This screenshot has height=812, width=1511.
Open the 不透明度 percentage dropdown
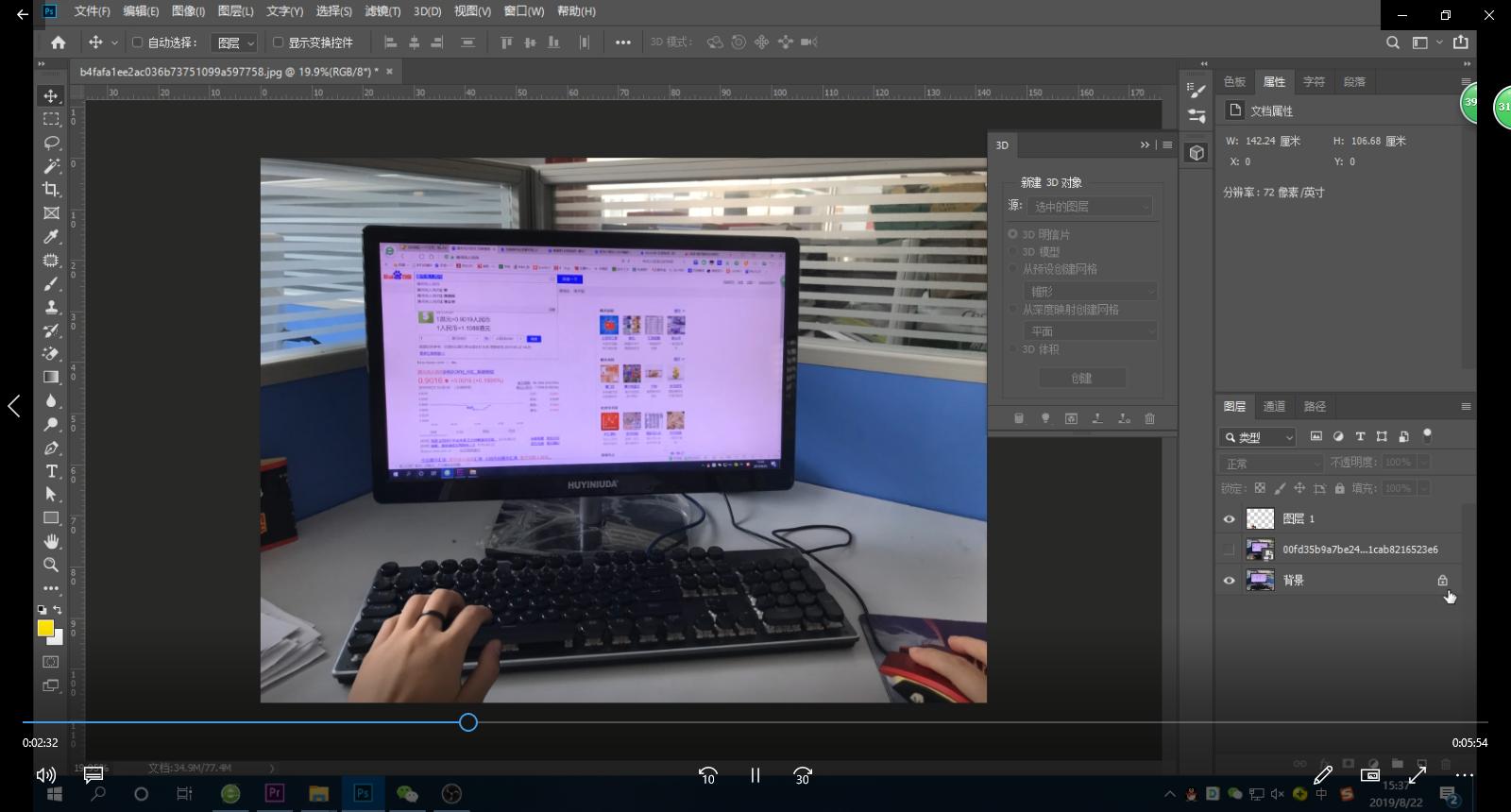pos(1423,463)
